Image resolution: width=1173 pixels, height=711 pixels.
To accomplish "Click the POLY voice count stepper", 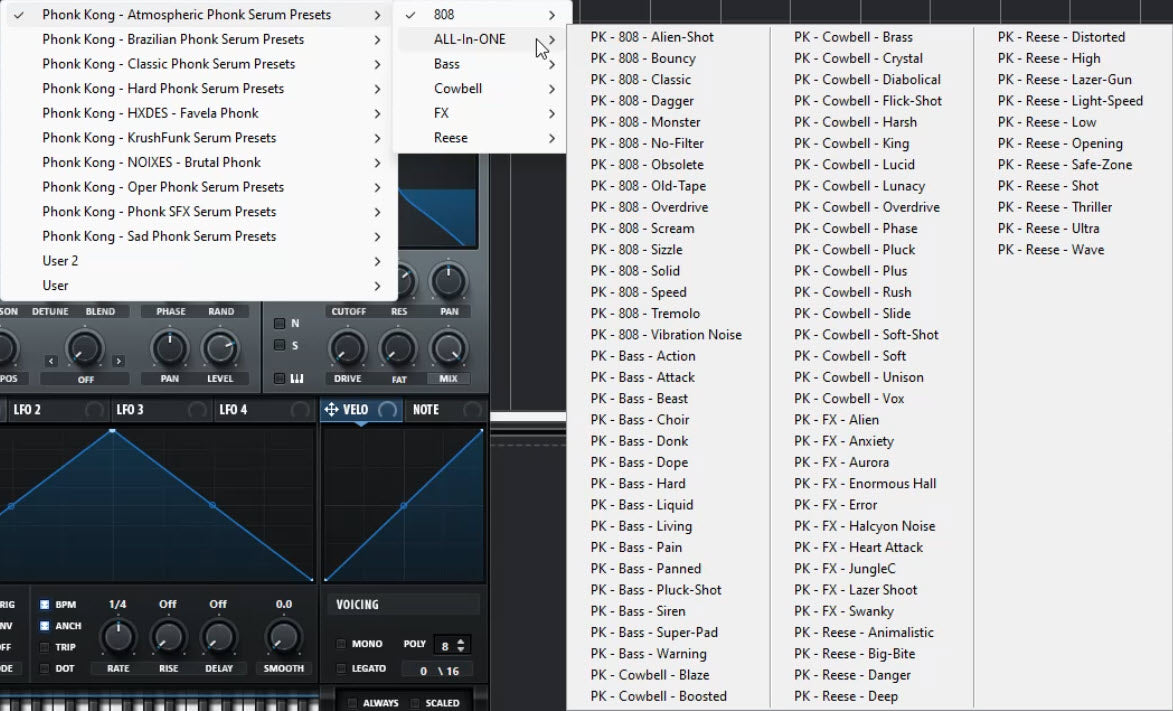I will [x=462, y=646].
